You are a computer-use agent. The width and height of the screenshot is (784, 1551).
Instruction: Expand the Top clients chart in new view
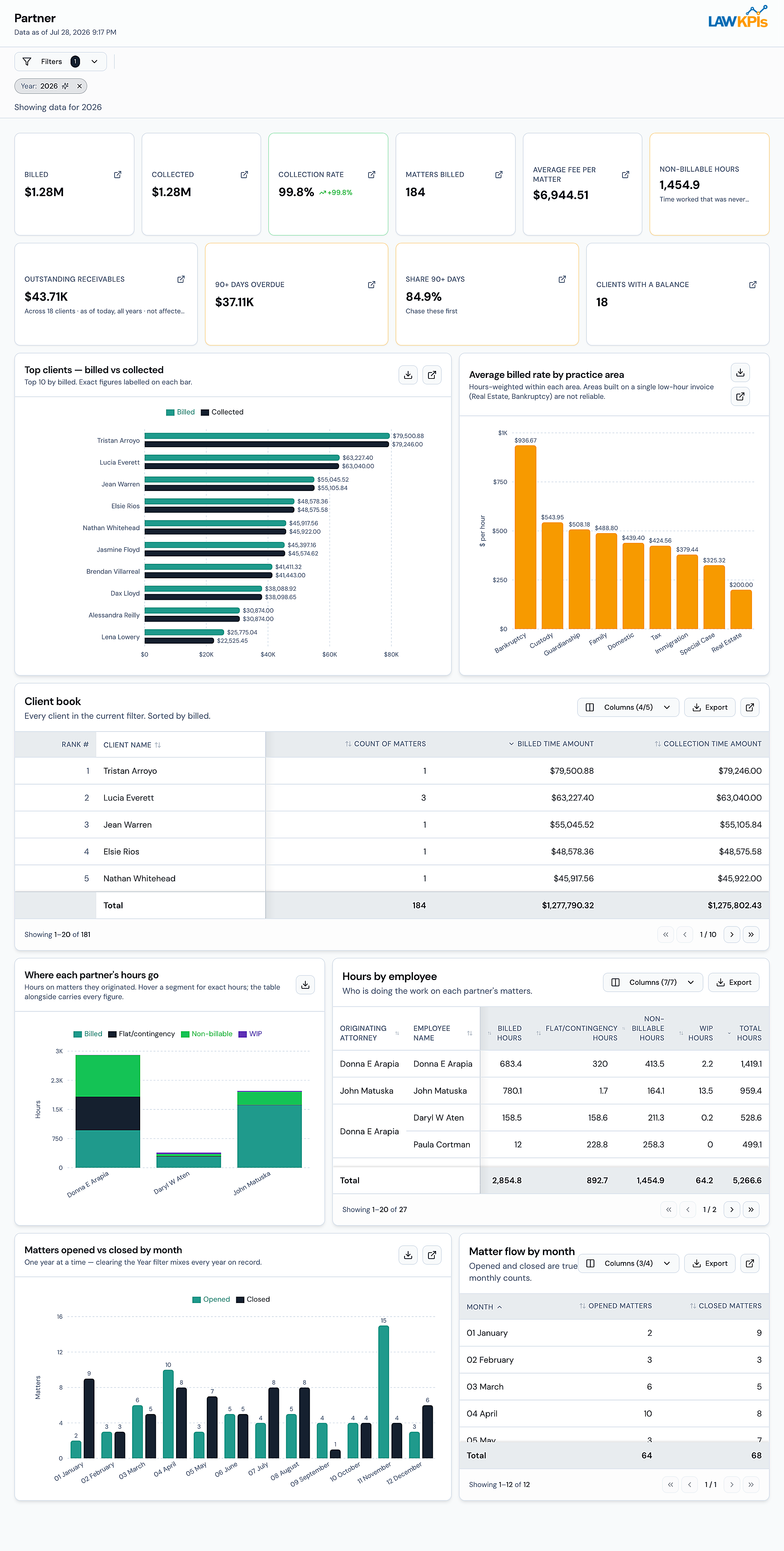(432, 375)
